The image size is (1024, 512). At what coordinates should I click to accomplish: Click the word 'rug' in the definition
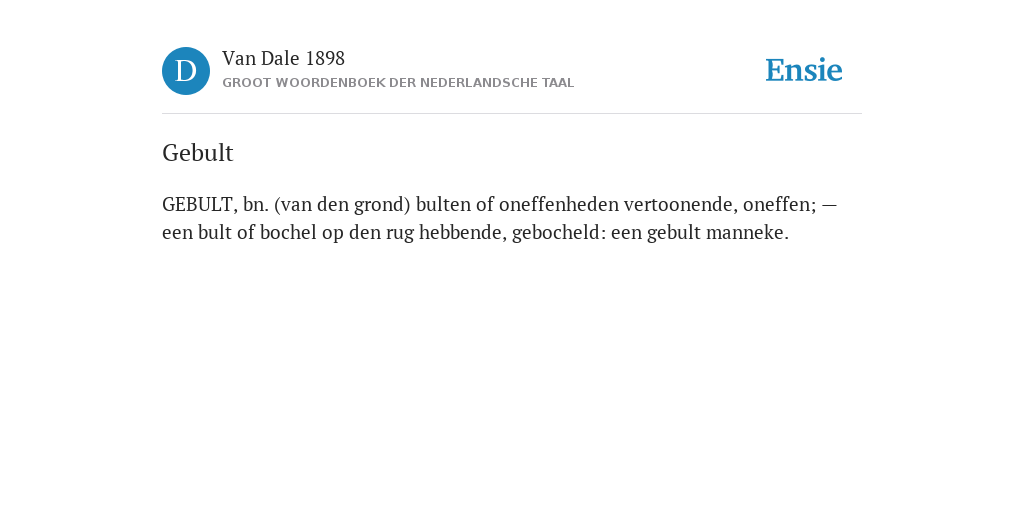[400, 234]
